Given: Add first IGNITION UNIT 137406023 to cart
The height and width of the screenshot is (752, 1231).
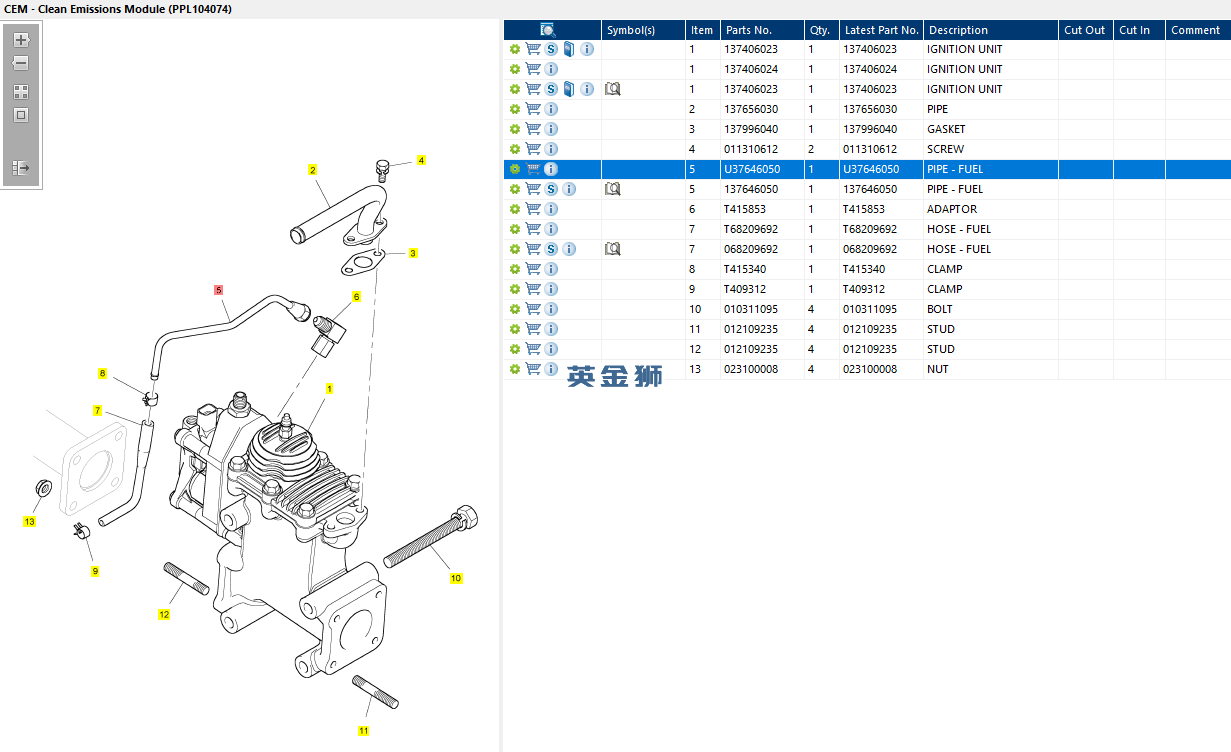Looking at the screenshot, I should 533,49.
